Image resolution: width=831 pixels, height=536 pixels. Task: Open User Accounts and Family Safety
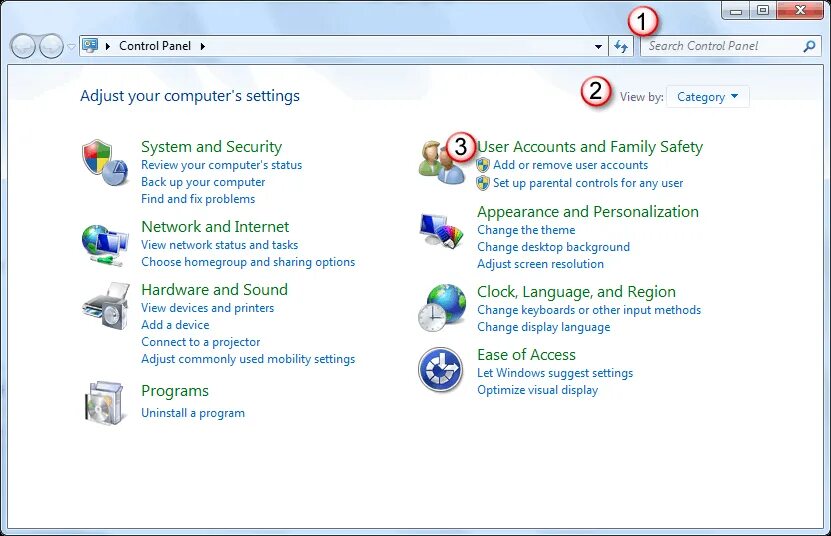(590, 146)
